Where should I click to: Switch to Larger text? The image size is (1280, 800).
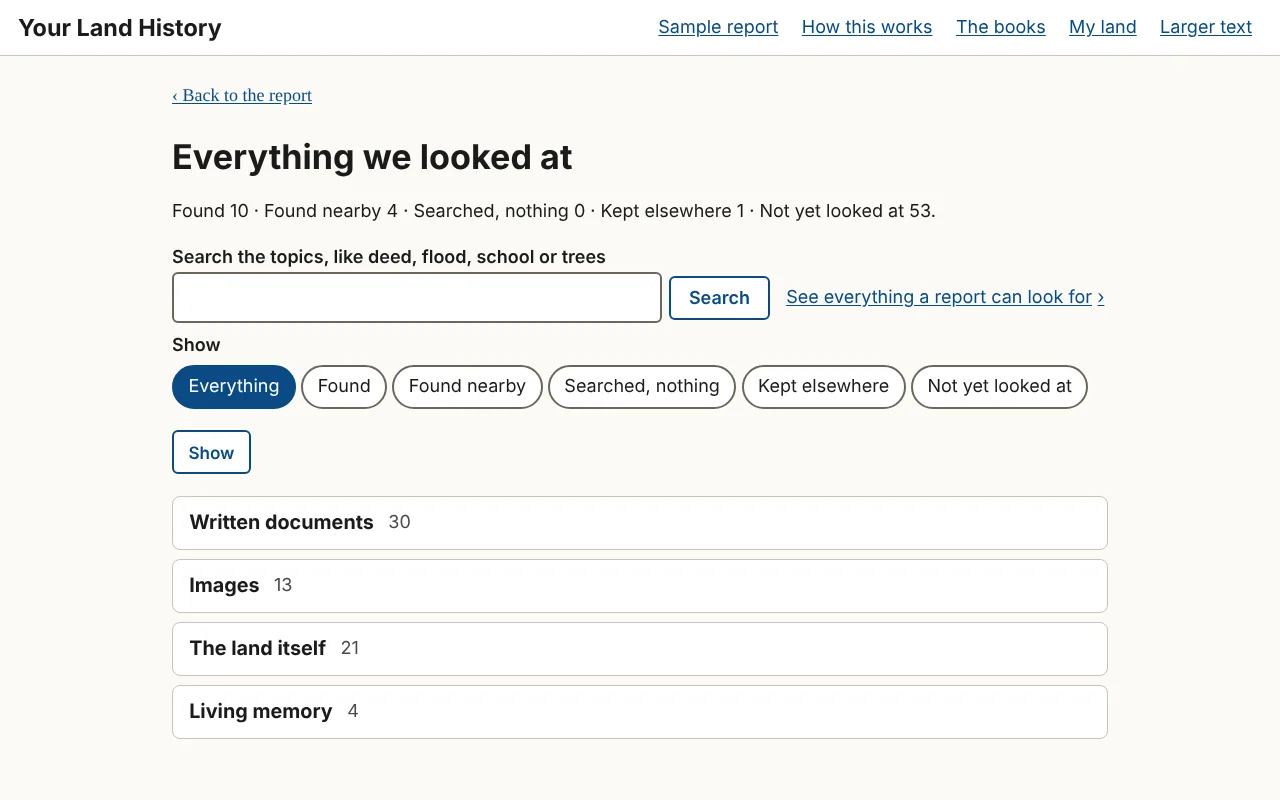tap(1206, 27)
